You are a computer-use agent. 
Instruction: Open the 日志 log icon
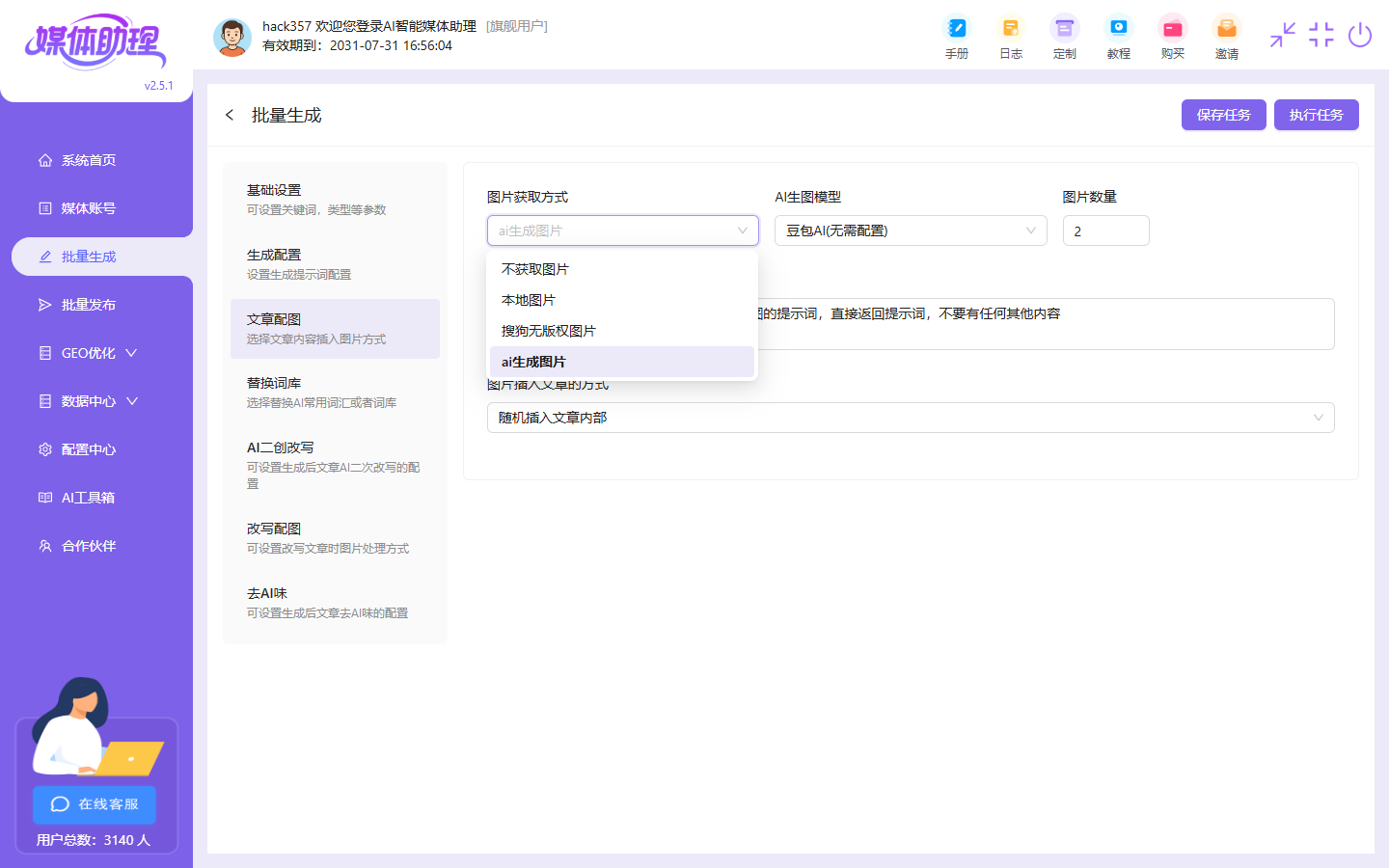pyautogui.click(x=1011, y=38)
